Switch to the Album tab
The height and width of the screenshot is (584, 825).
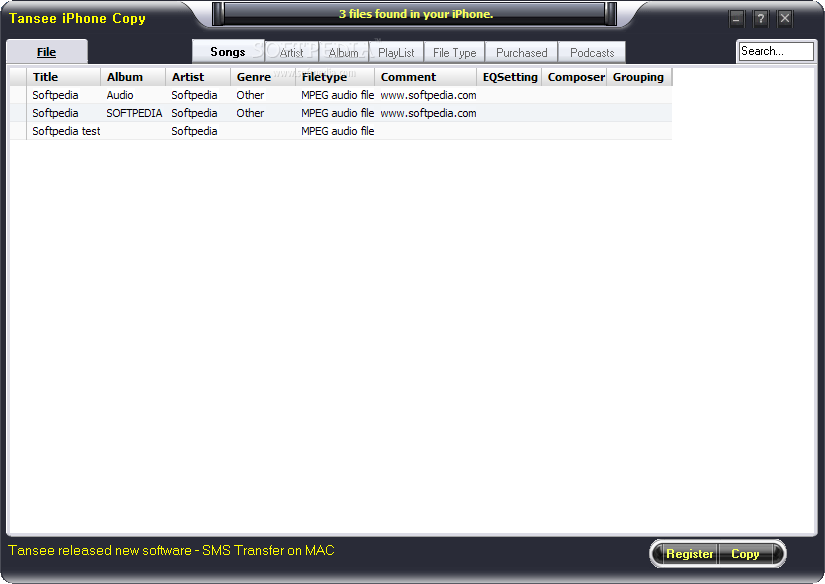point(343,53)
